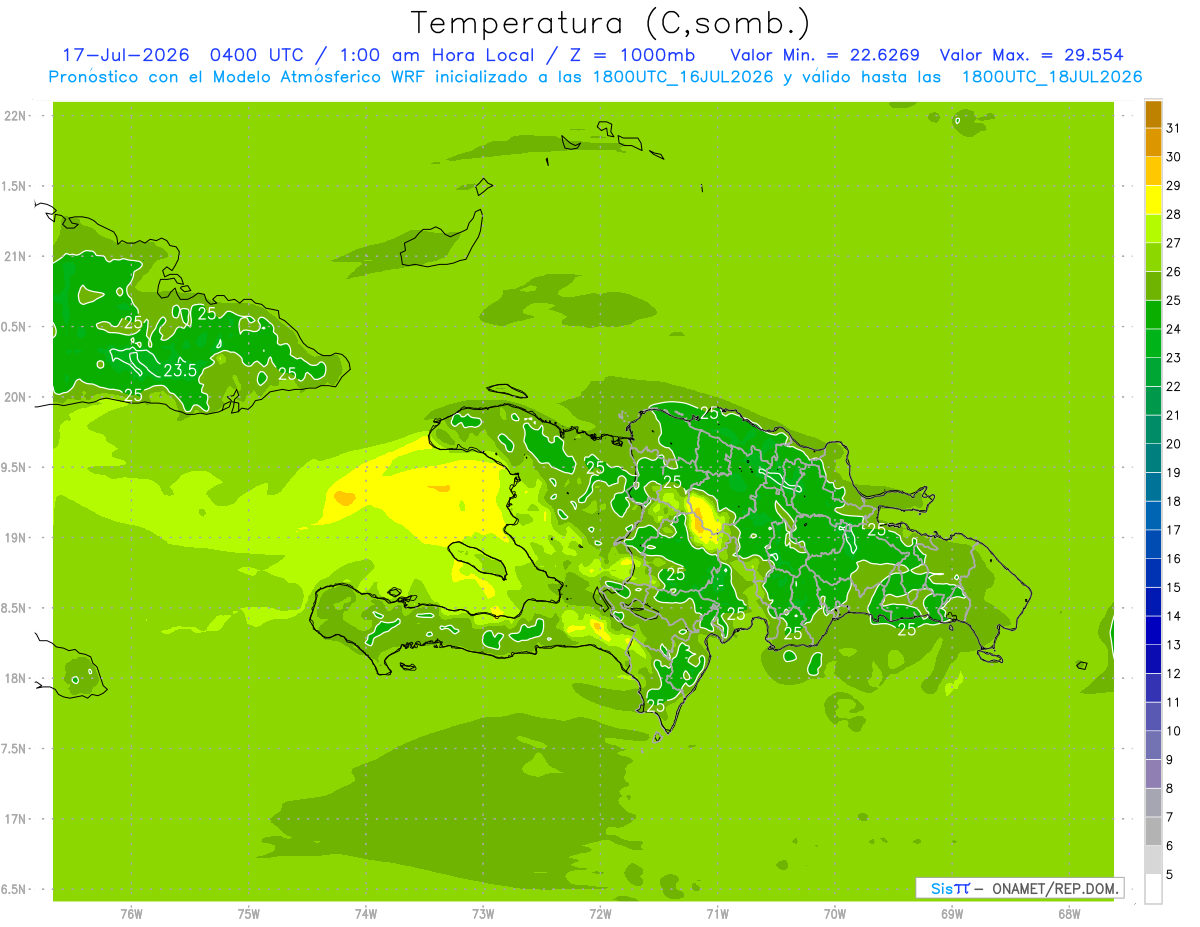1200x927 pixels.
Task: Click color scale value "31"
Action: coord(1173,128)
